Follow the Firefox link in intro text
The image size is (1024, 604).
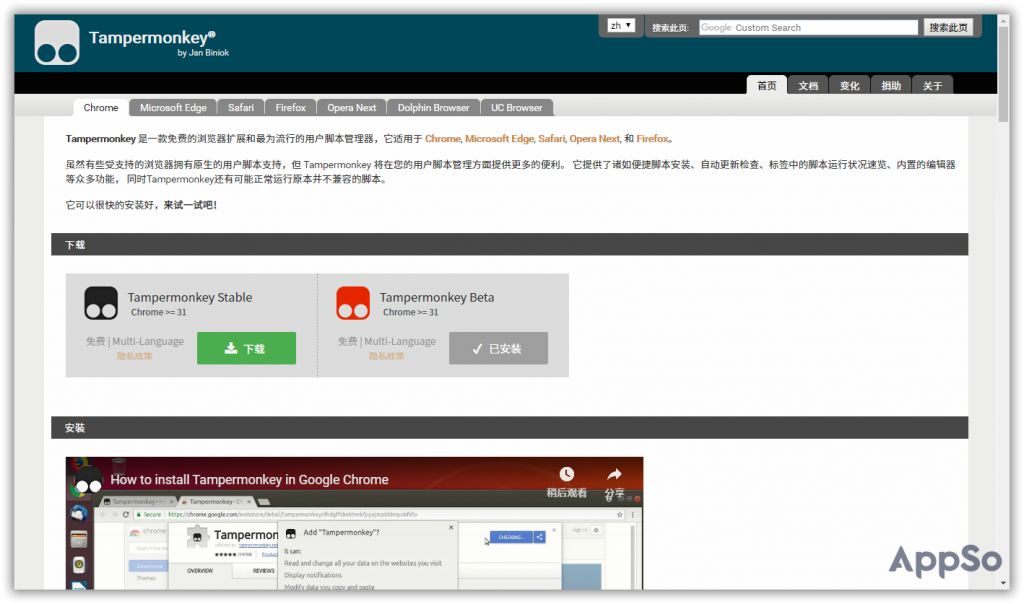[652, 138]
